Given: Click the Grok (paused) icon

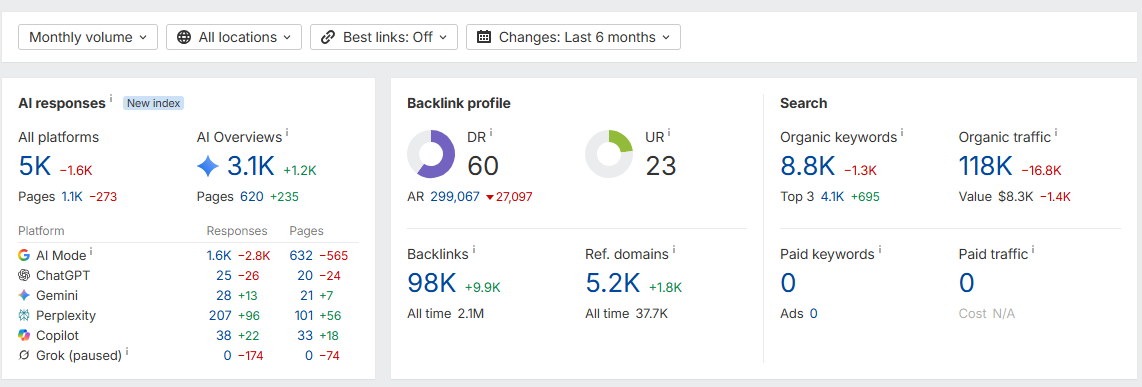Looking at the screenshot, I should 24,356.
